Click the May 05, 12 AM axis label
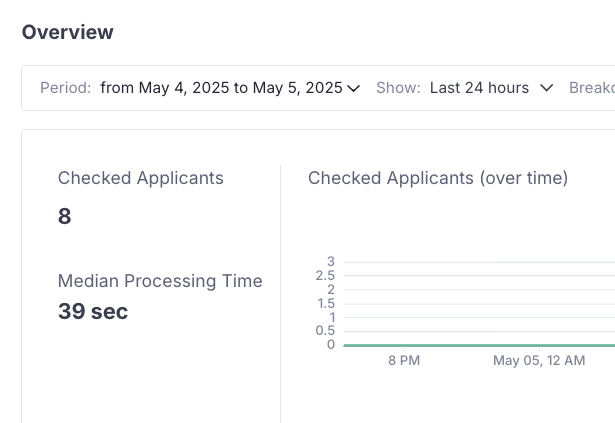This screenshot has height=423, width=615. point(539,361)
